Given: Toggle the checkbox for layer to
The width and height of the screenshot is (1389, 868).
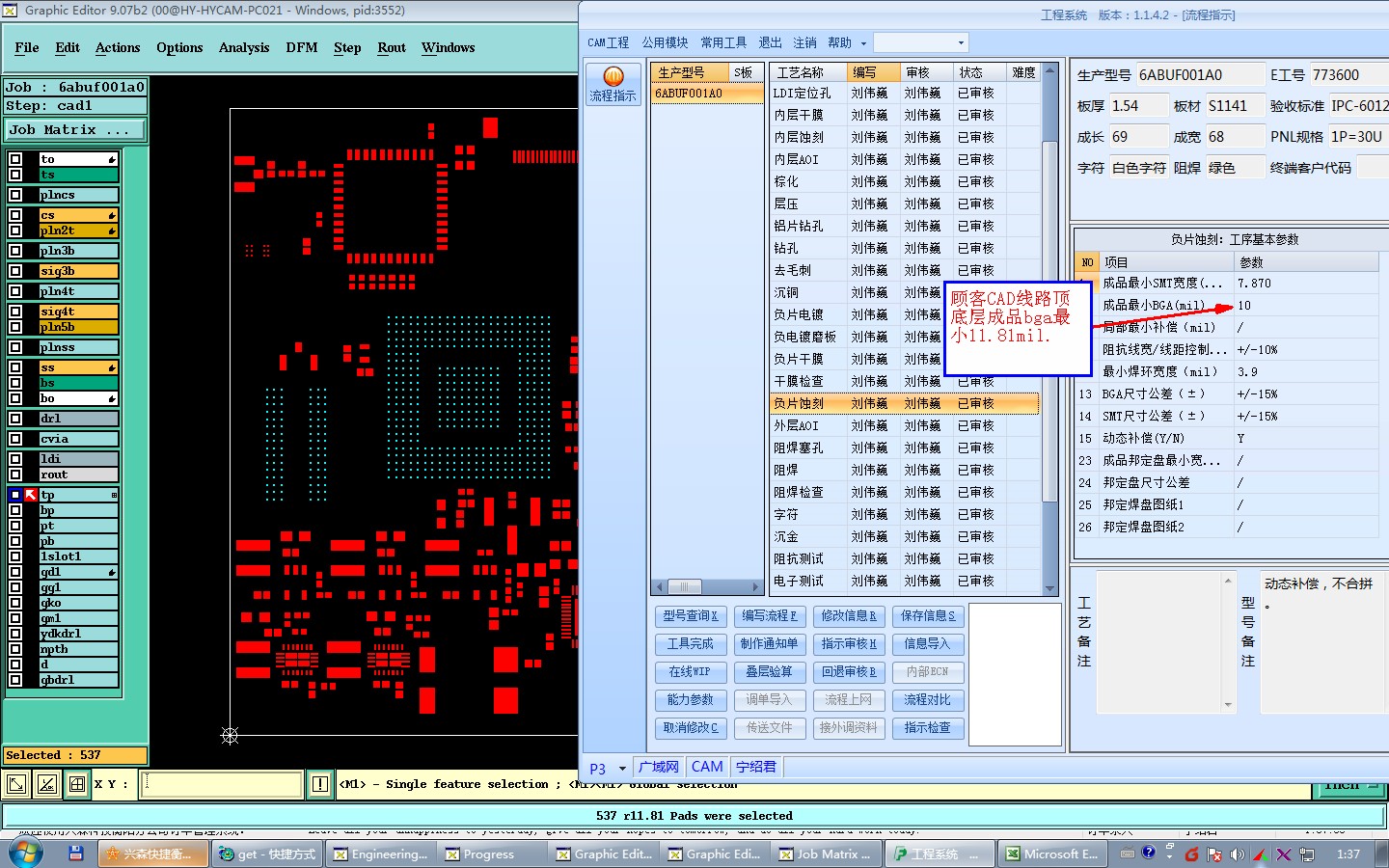Looking at the screenshot, I should [15, 159].
